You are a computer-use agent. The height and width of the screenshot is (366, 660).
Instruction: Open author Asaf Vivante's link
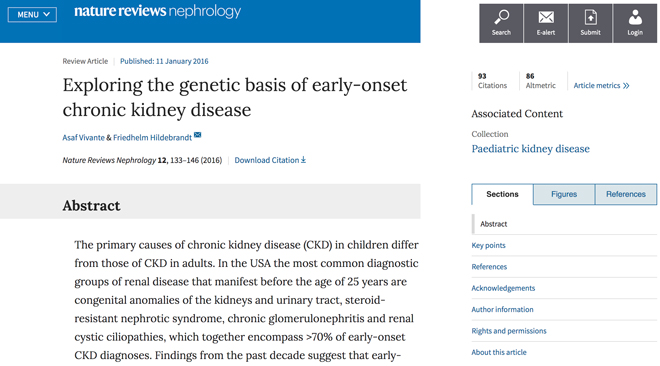pyautogui.click(x=83, y=138)
